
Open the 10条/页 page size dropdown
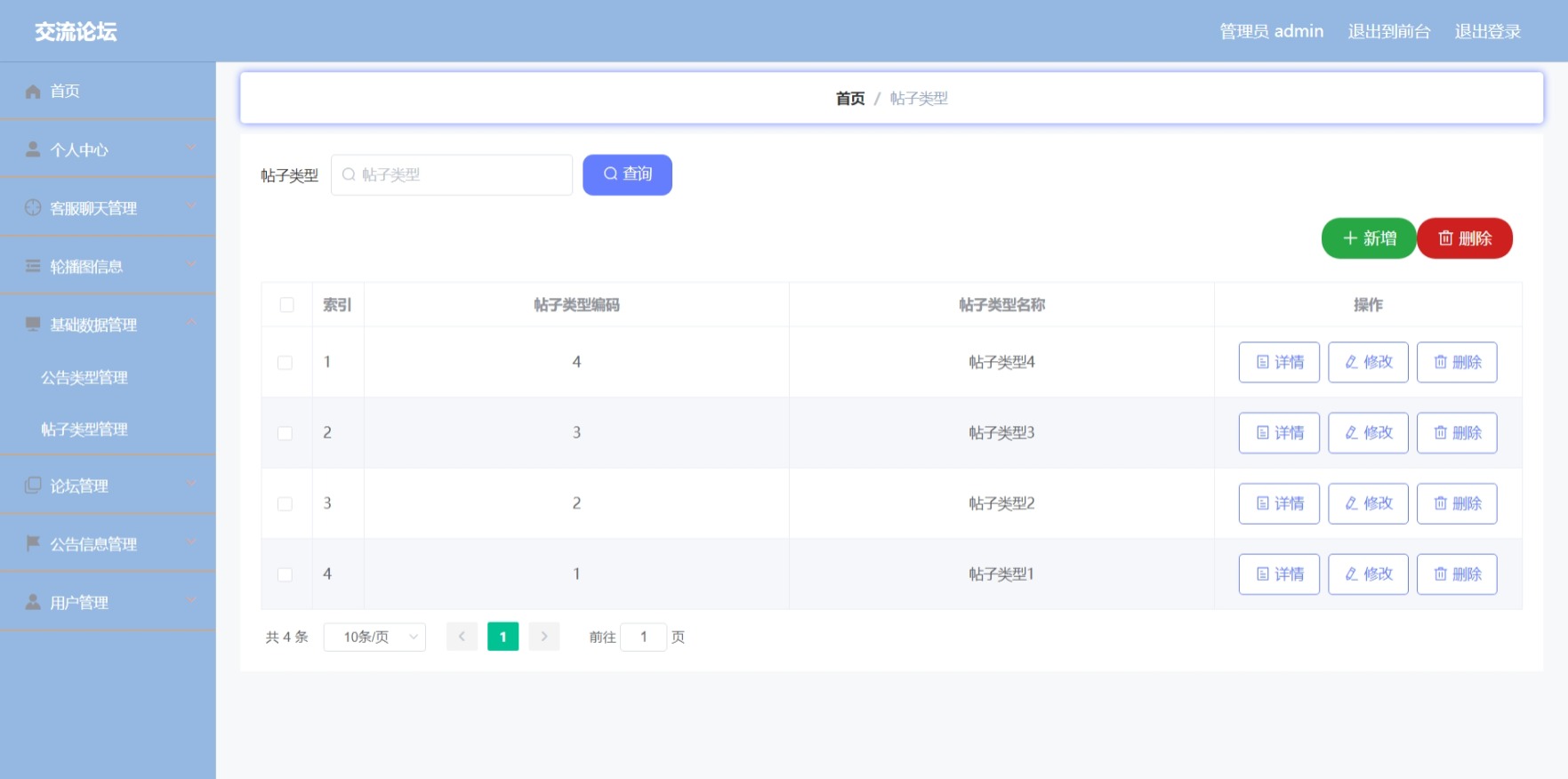click(374, 637)
